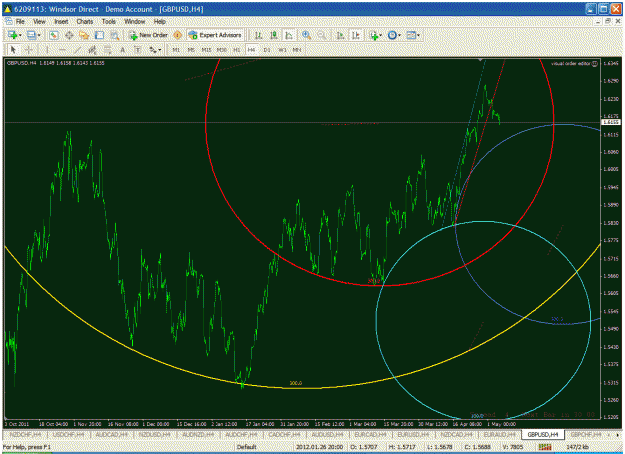625x454 pixels.
Task: Click the connection status bars icon
Action: point(545,447)
